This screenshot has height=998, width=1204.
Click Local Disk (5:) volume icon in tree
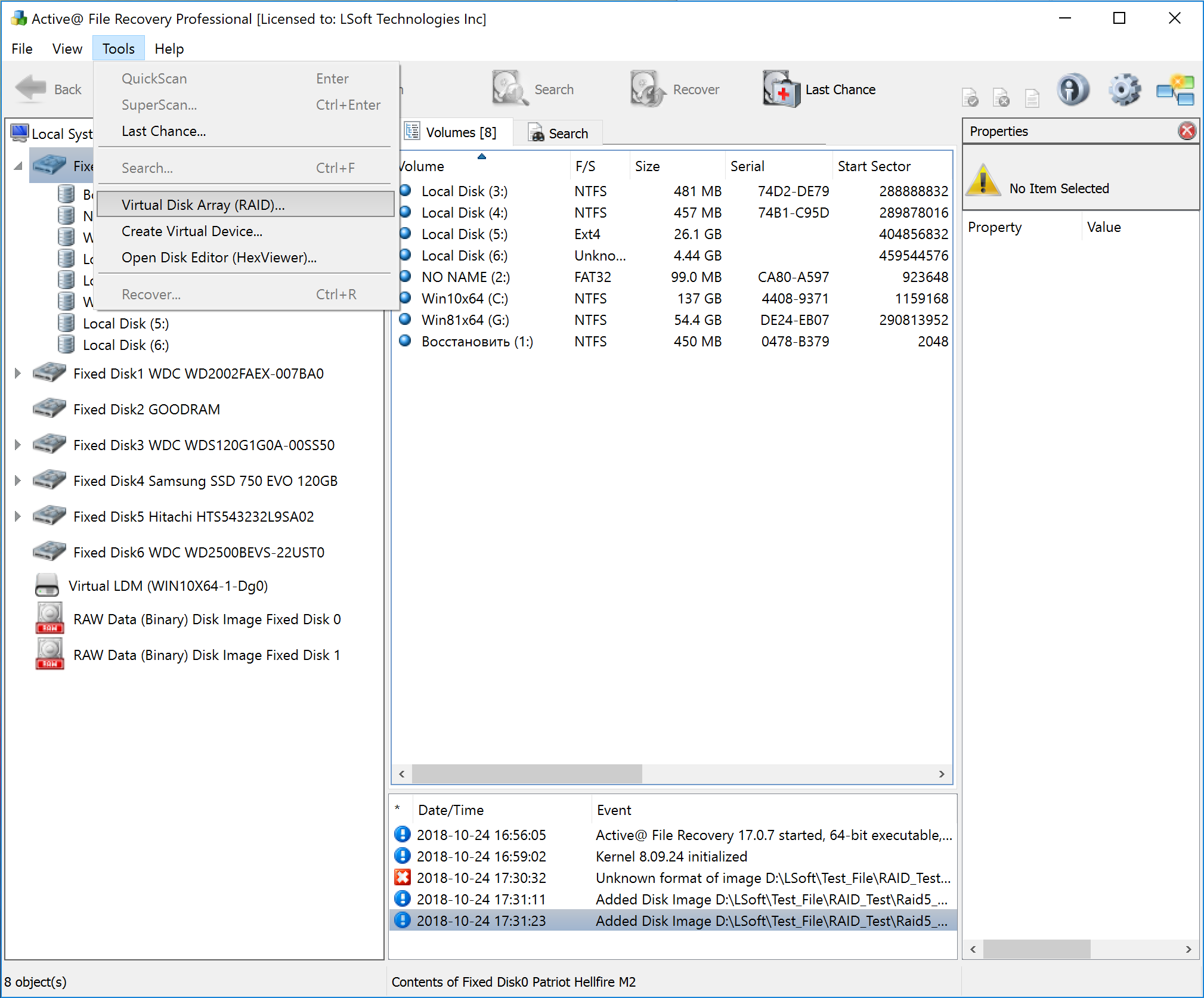66,323
